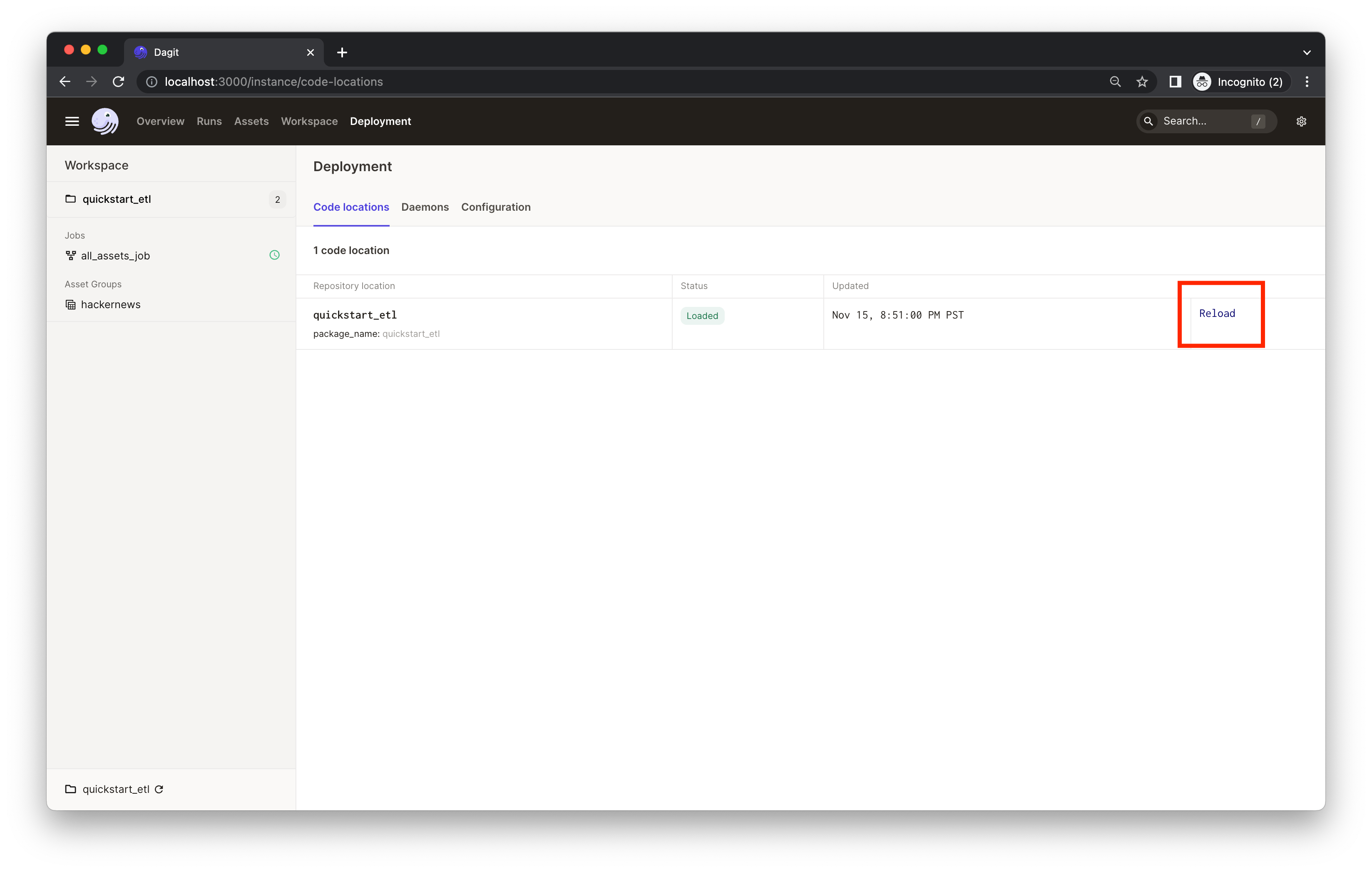
Task: Open settings via the gear icon
Action: click(x=1301, y=122)
